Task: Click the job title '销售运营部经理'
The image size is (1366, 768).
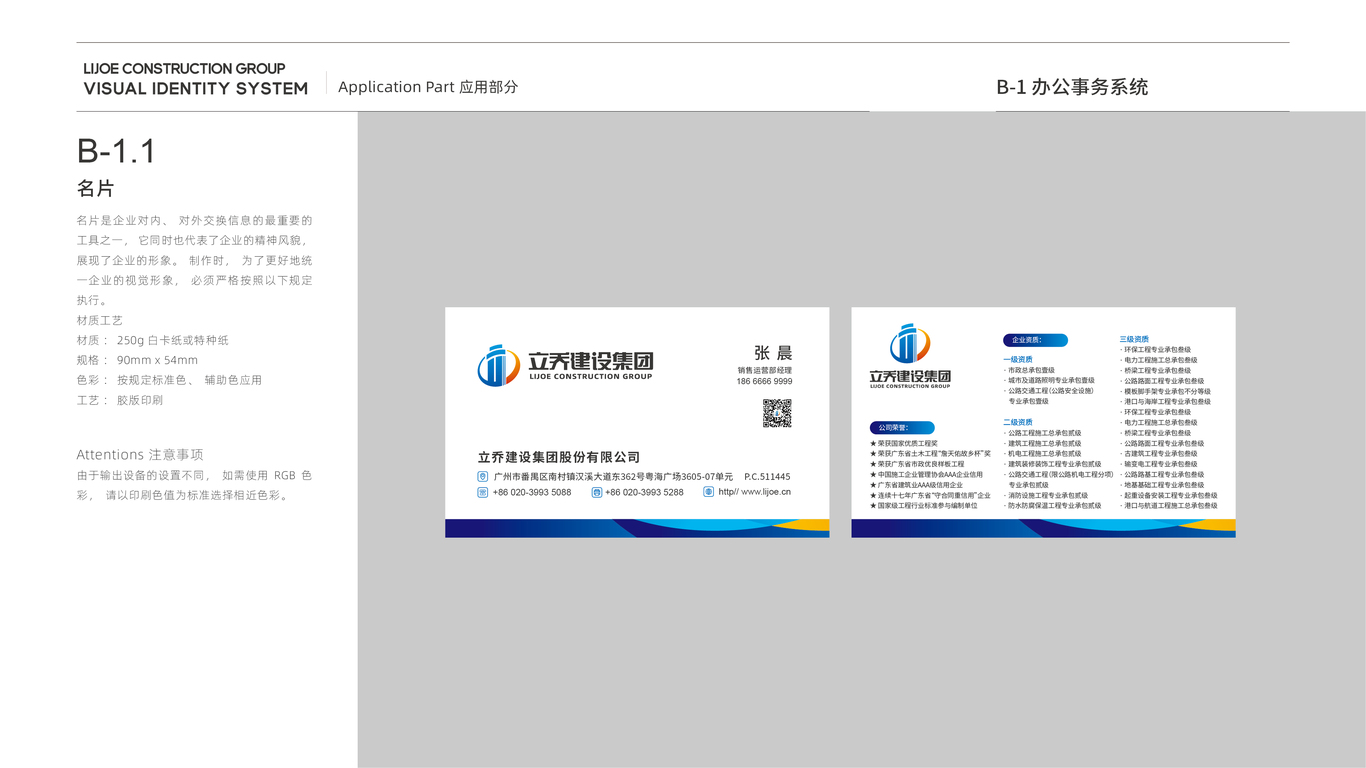Action: 765,371
